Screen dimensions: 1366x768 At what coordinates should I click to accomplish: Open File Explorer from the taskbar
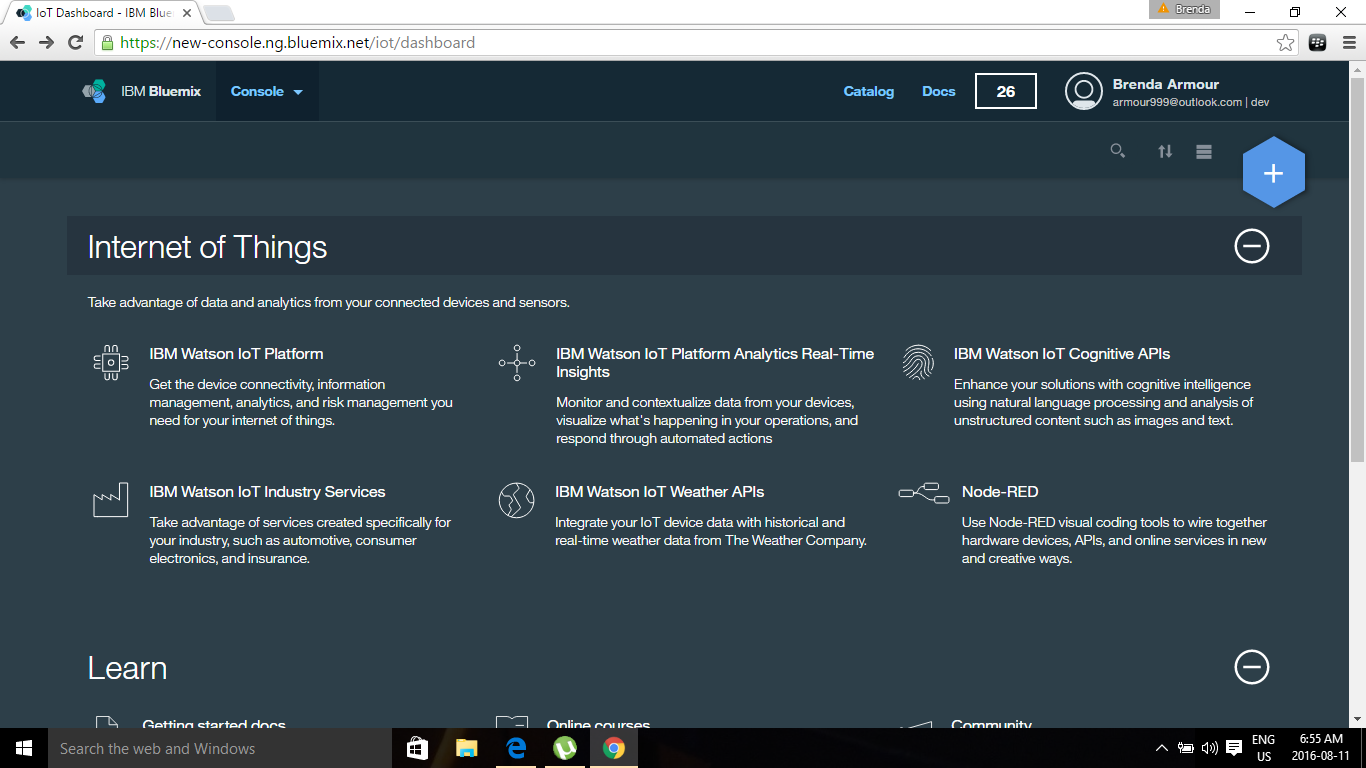(x=467, y=748)
